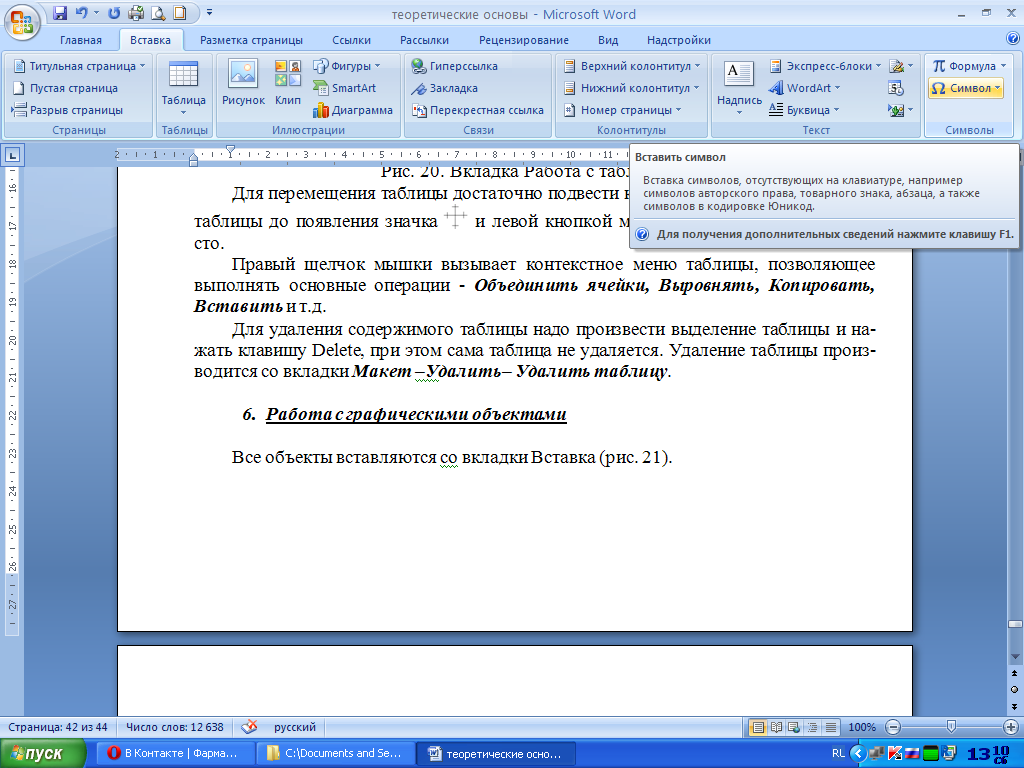This screenshot has height=768, width=1024.
Task: Open the Разметка страницы tab
Action: tap(251, 40)
